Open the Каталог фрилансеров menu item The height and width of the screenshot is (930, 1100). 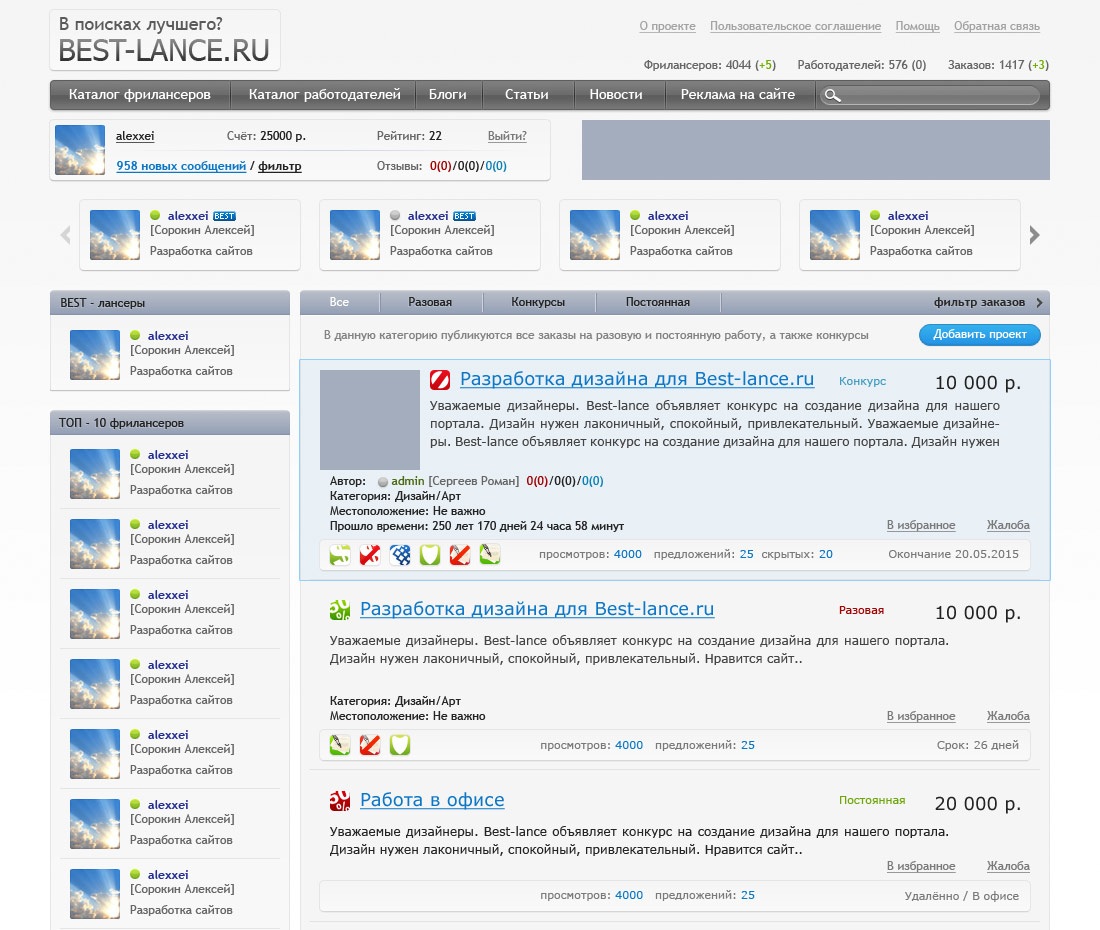[x=140, y=95]
